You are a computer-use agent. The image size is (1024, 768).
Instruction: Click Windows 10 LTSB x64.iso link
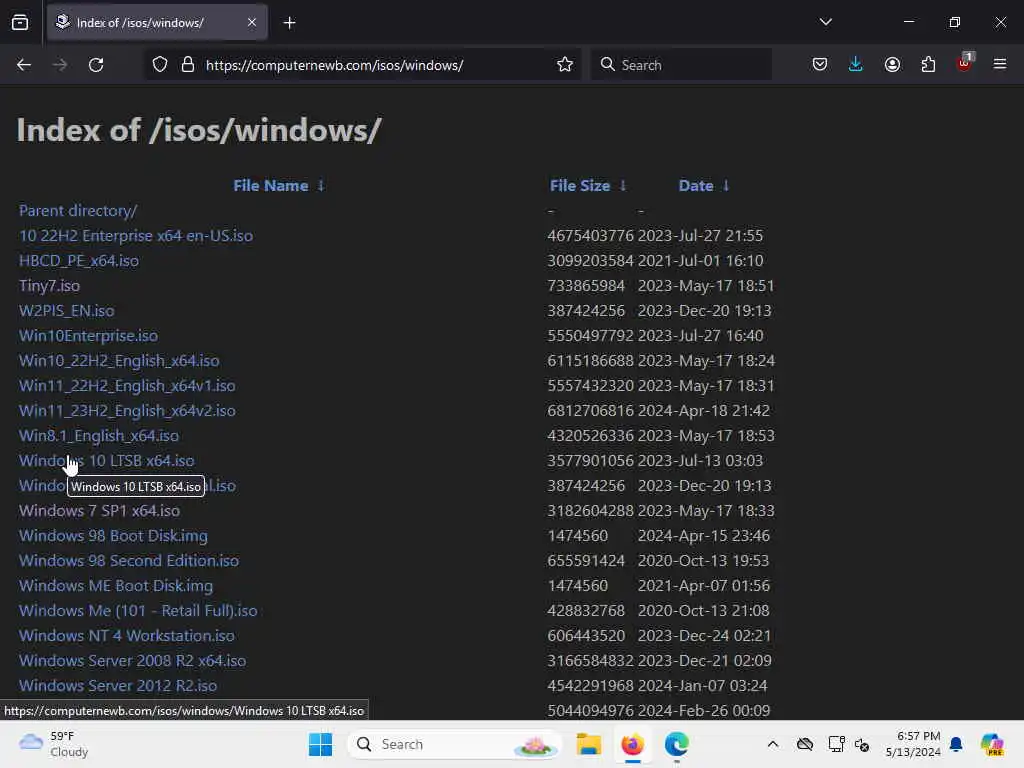106,461
